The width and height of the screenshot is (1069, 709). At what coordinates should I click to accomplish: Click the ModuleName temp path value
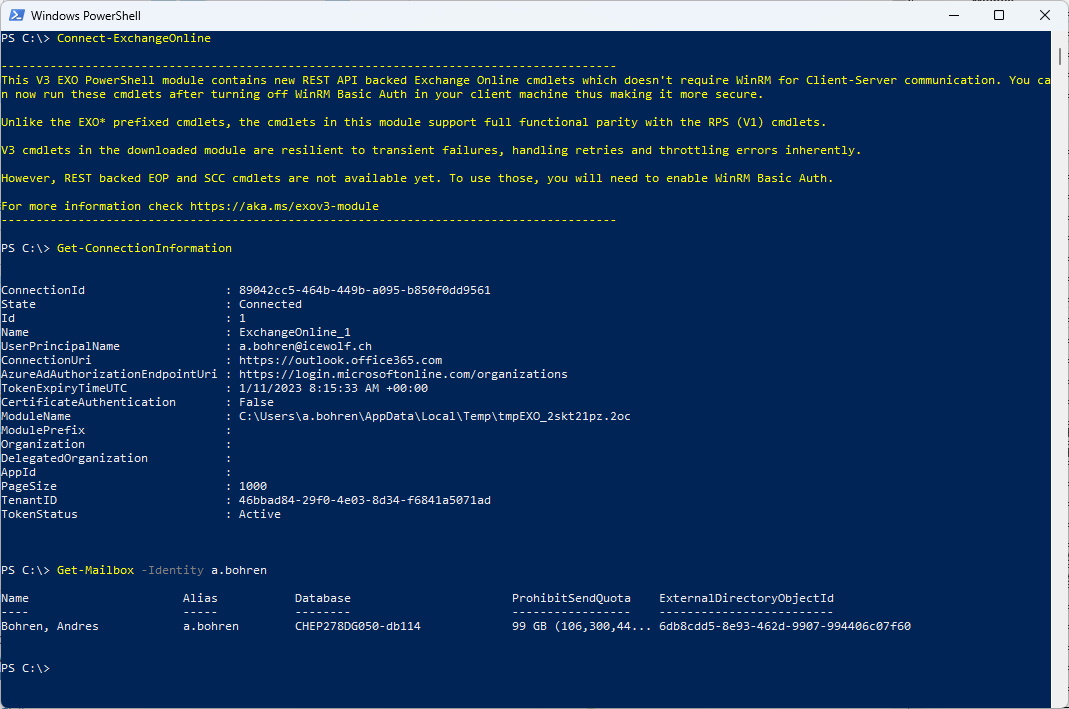[x=434, y=416]
